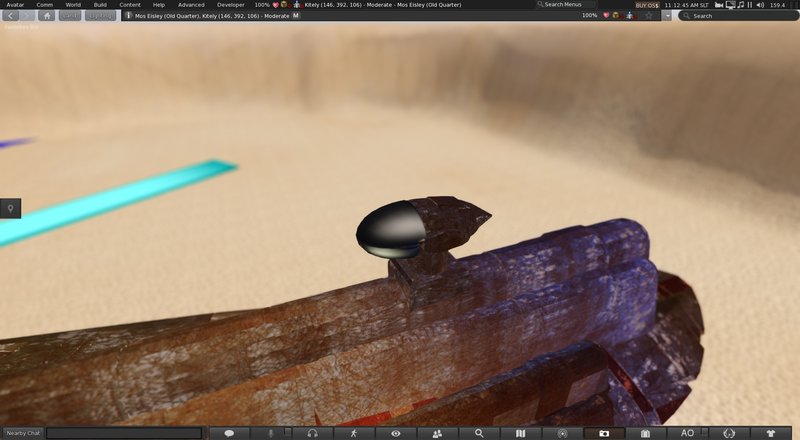Open the people icon in bottom toolbar

coord(437,433)
